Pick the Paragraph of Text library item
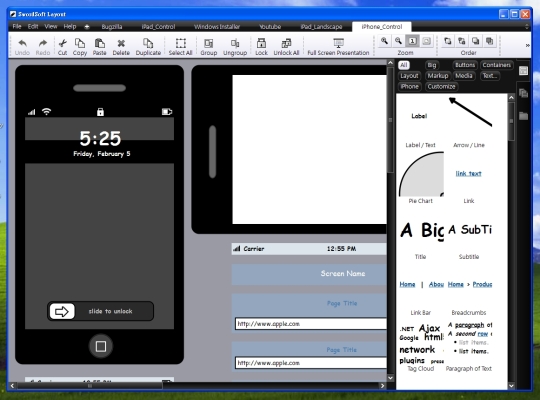The width and height of the screenshot is (540, 400). click(x=469, y=346)
